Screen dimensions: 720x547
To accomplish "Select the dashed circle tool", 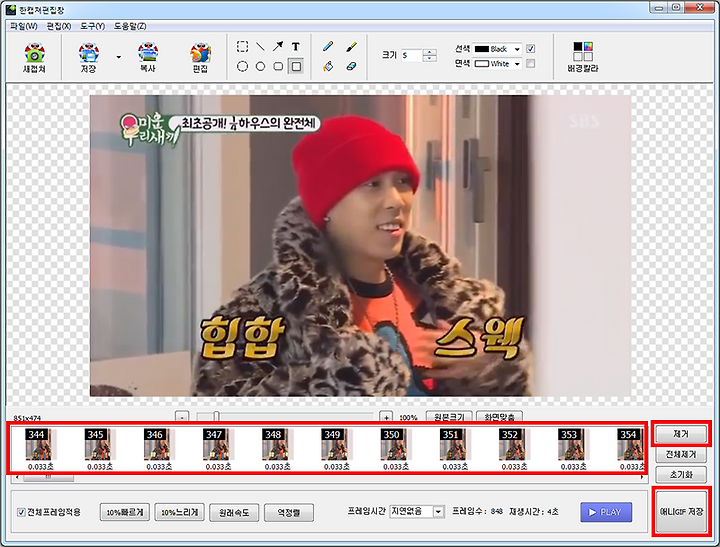I will (x=242, y=67).
